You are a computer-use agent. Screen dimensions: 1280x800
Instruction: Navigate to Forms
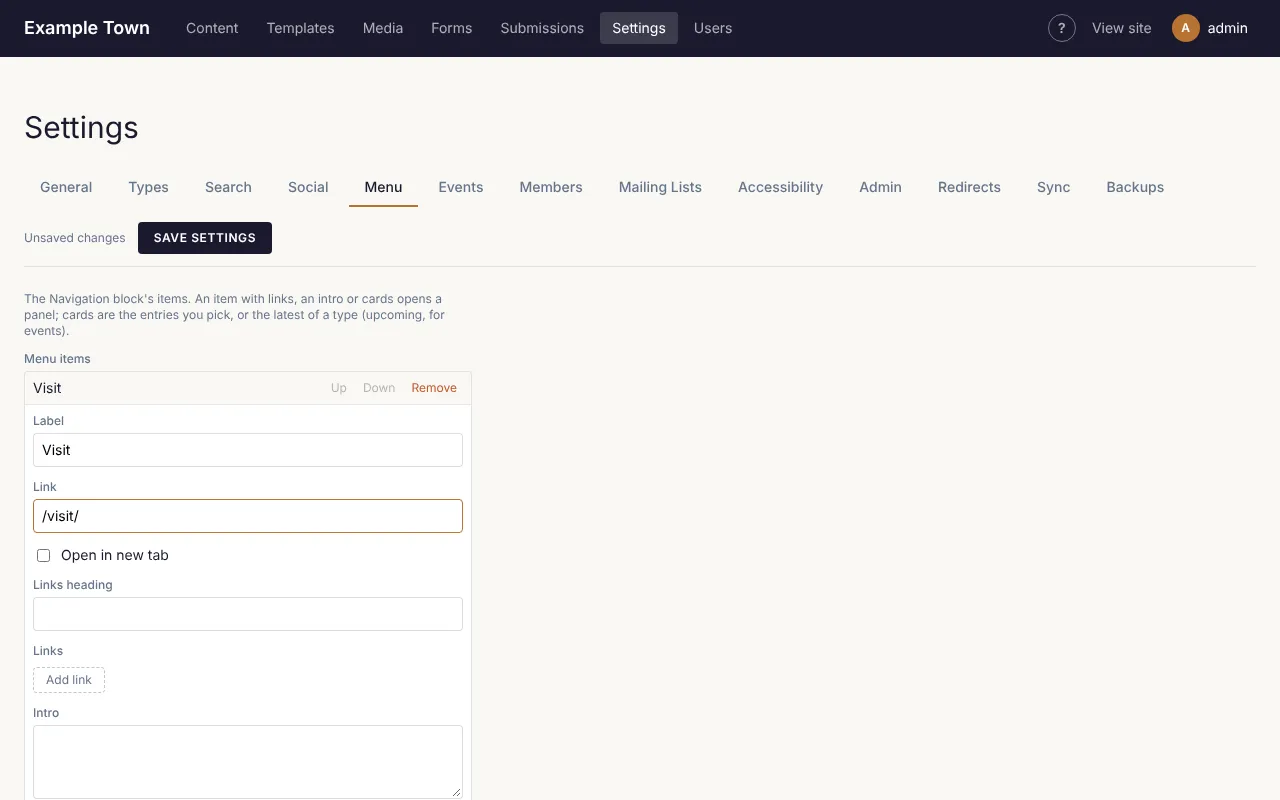[452, 28]
